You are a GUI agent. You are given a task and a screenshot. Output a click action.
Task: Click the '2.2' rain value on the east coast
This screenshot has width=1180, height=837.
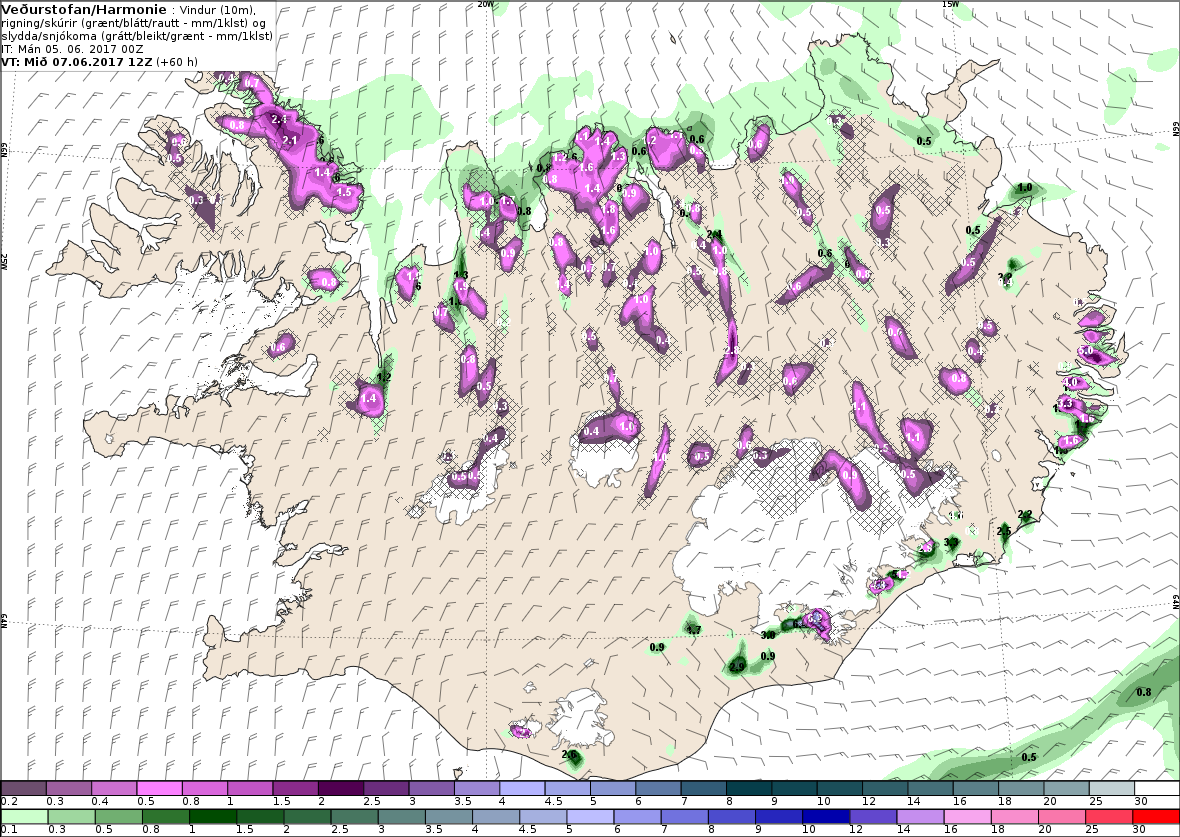1025,515
